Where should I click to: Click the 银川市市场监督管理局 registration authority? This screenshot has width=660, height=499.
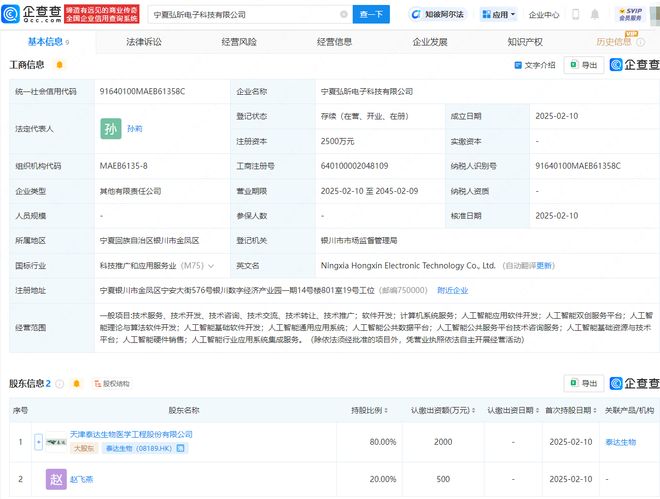point(359,241)
